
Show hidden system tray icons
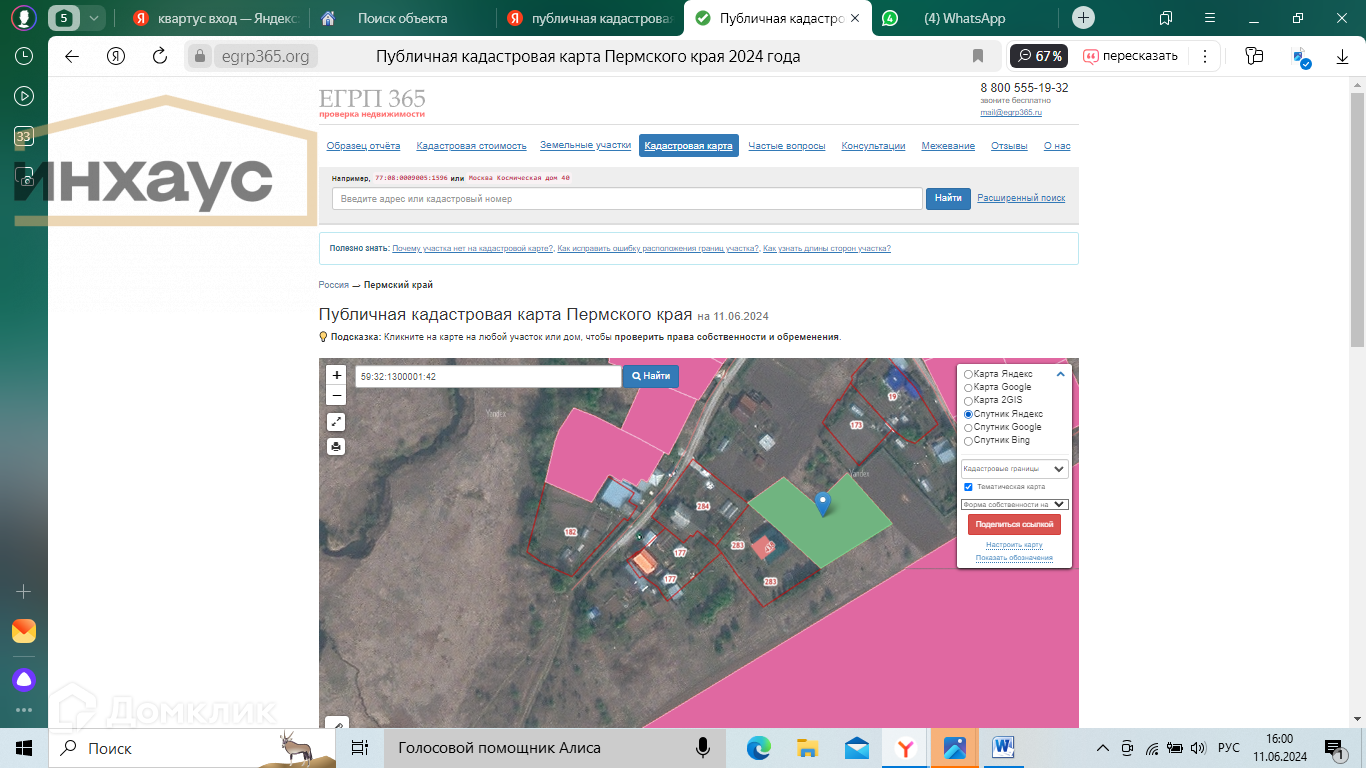coord(1103,748)
